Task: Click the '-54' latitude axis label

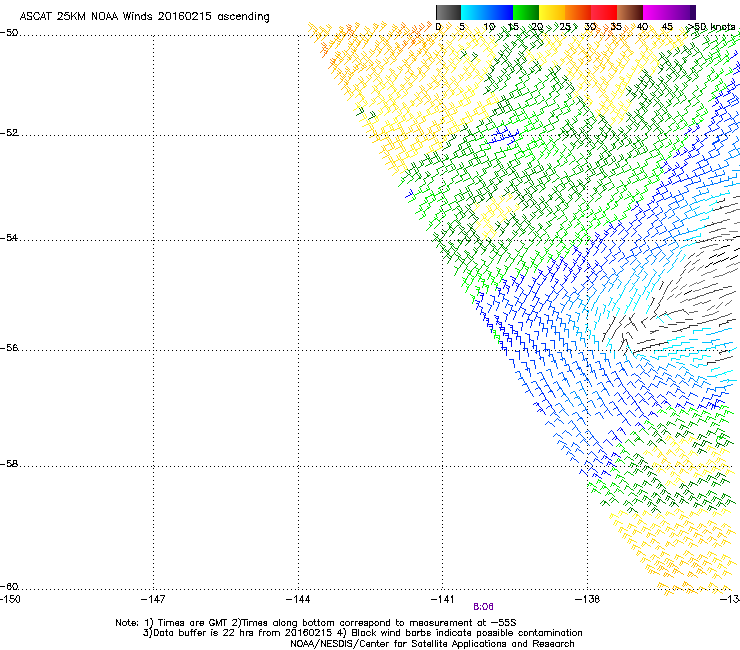Action: (x=9, y=238)
